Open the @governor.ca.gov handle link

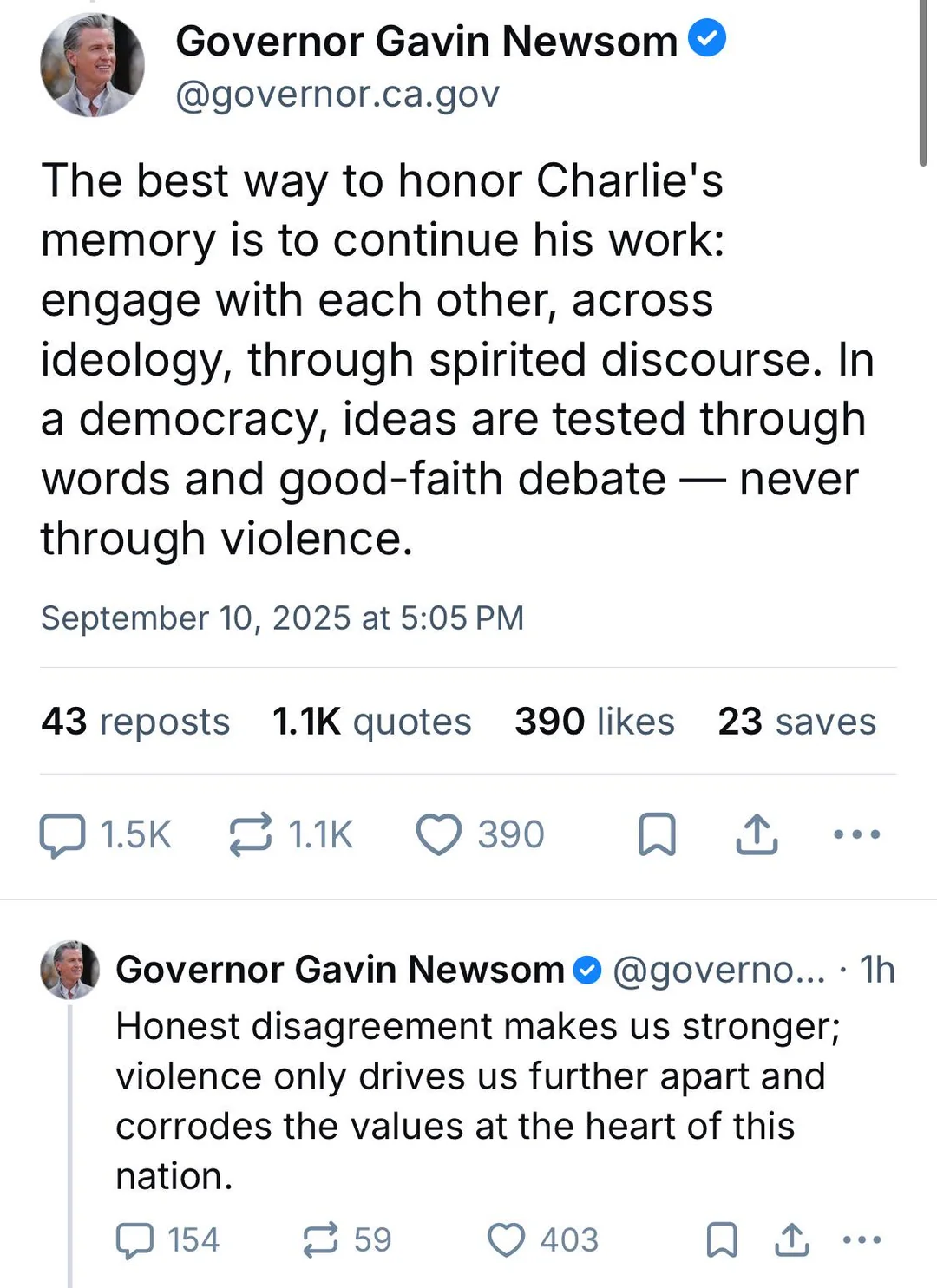click(x=337, y=94)
